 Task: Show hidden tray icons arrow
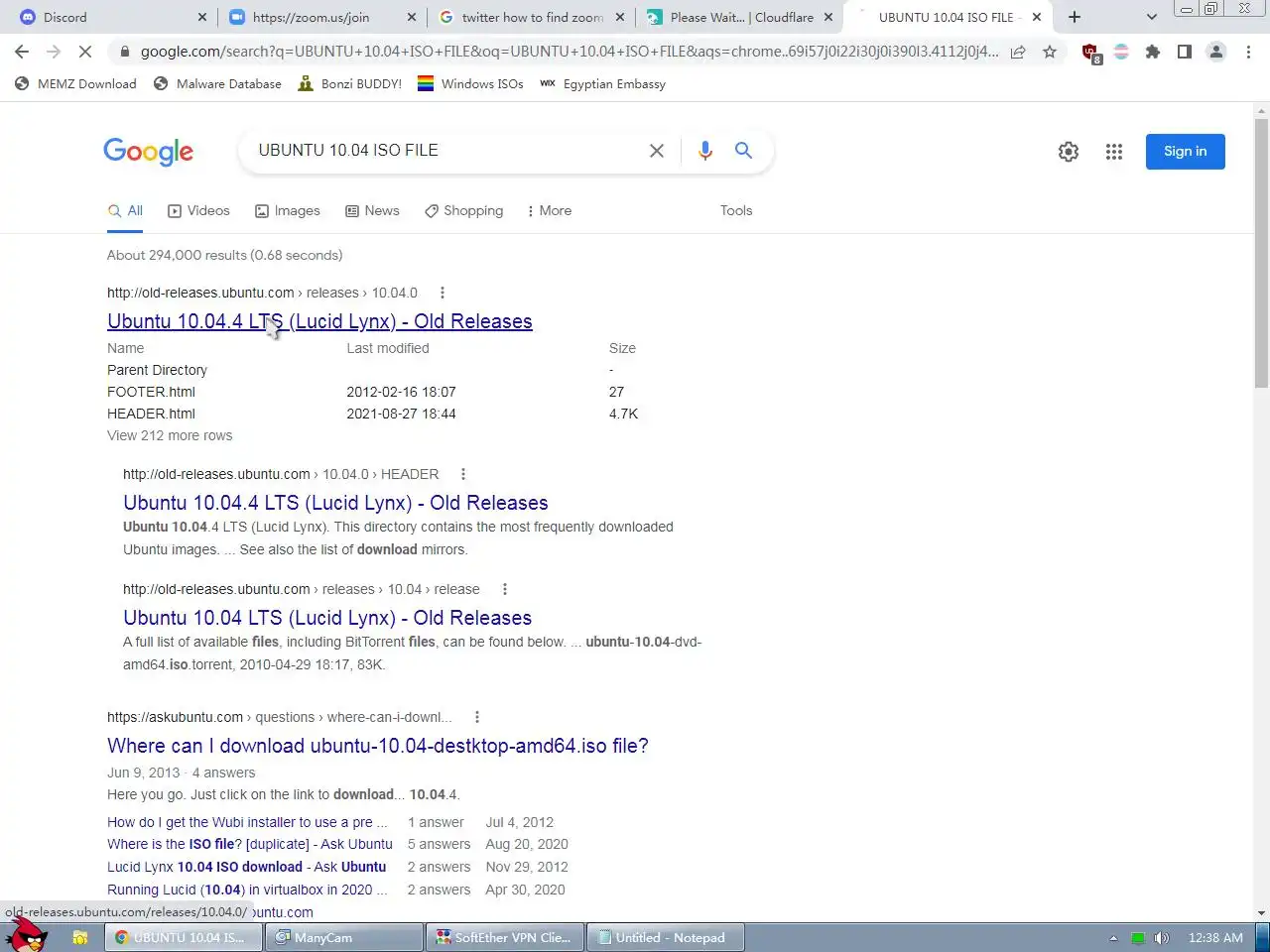pyautogui.click(x=1113, y=938)
